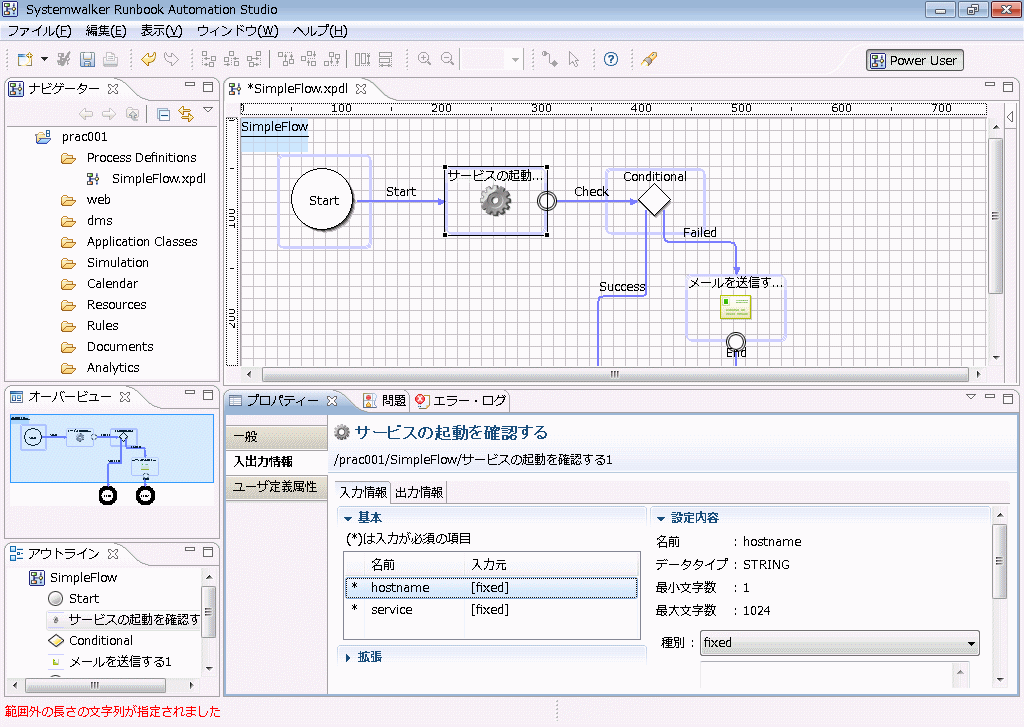The height and width of the screenshot is (727, 1024).
Task: Close the SimpleFlow.xpdl editor tab
Action: coord(361,88)
